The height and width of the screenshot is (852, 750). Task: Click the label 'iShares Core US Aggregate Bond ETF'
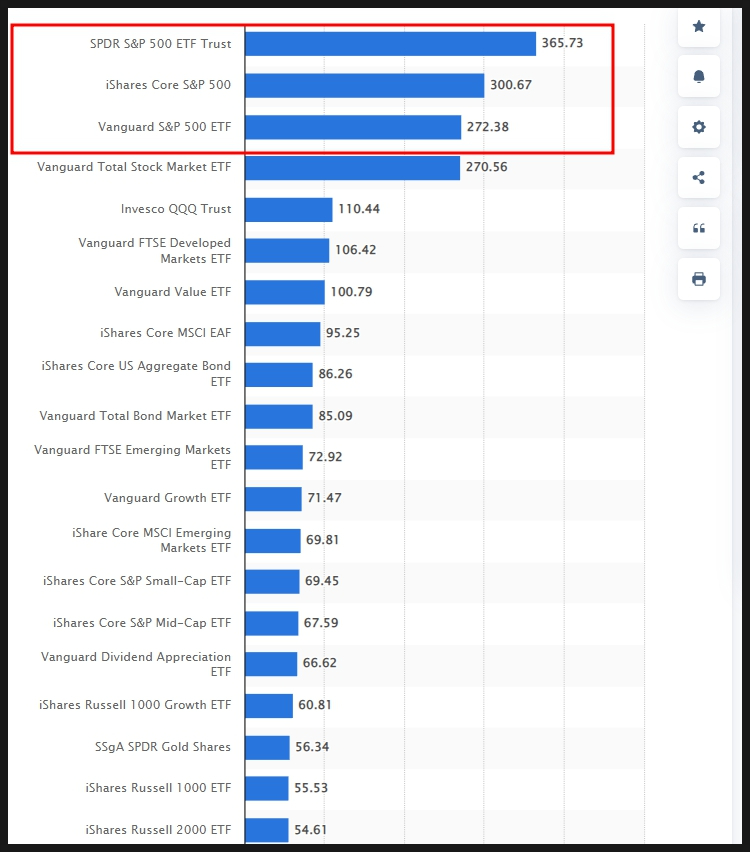(136, 374)
